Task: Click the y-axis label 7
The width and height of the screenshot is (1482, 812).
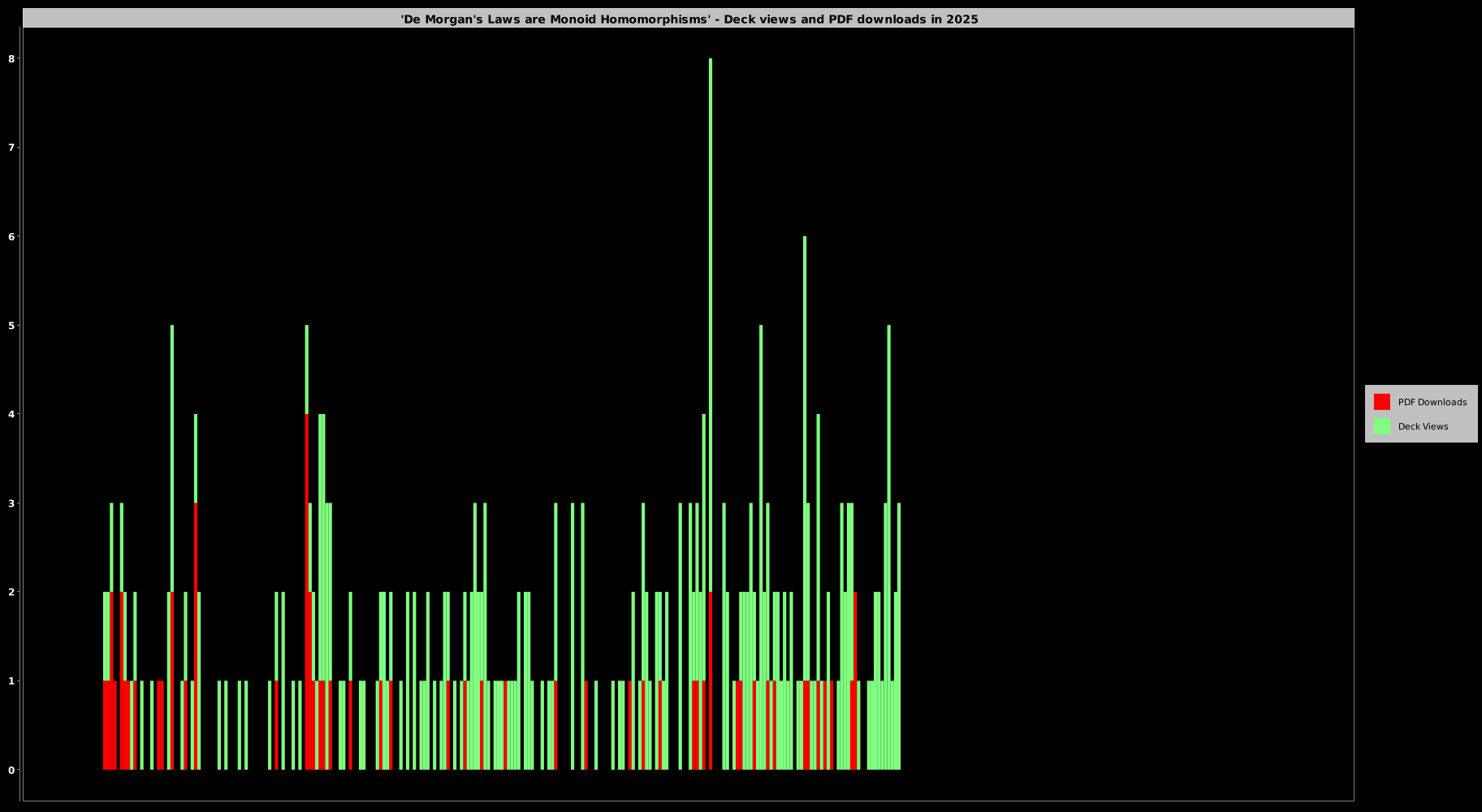Action: tap(11, 147)
